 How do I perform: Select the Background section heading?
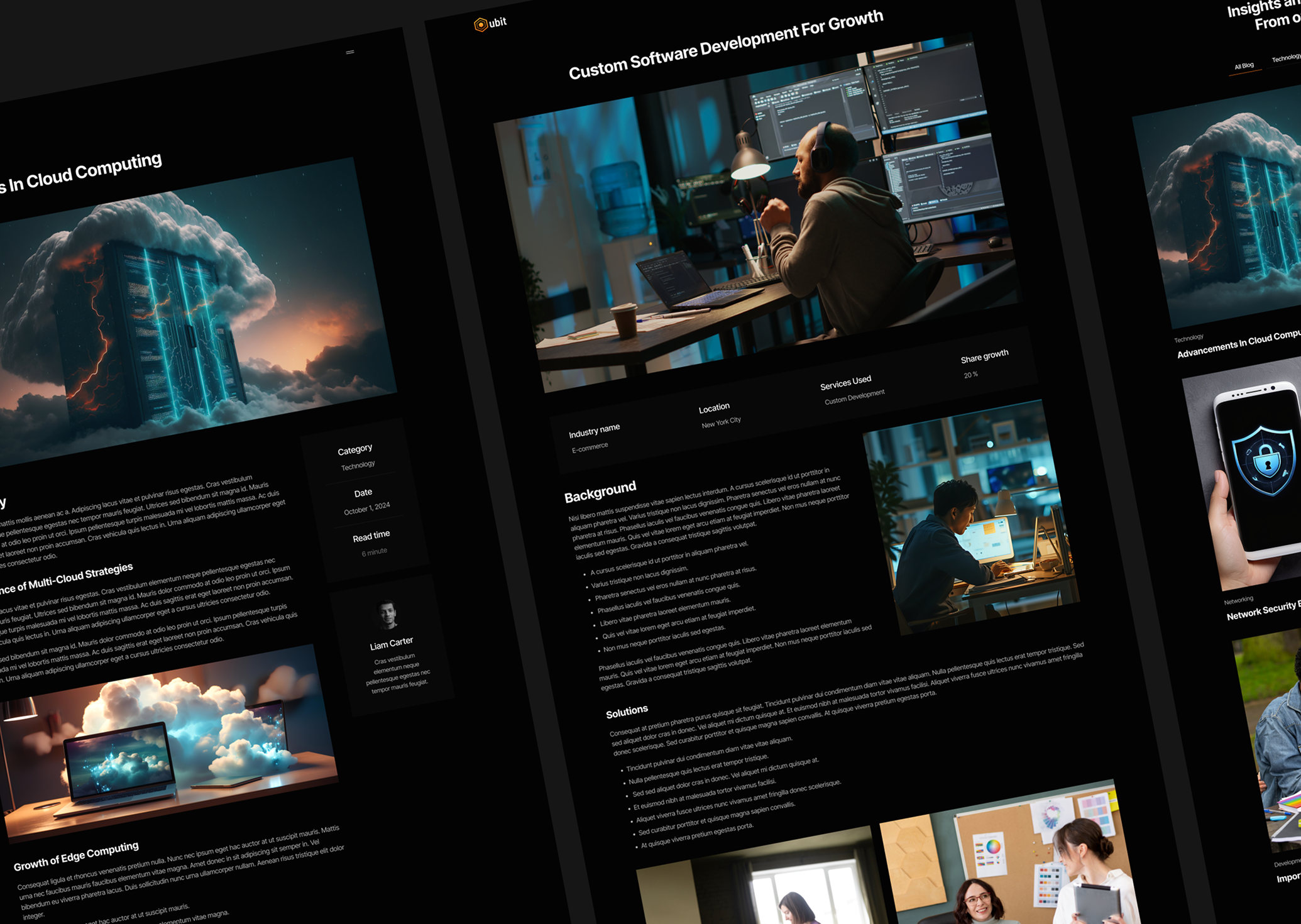tap(600, 492)
